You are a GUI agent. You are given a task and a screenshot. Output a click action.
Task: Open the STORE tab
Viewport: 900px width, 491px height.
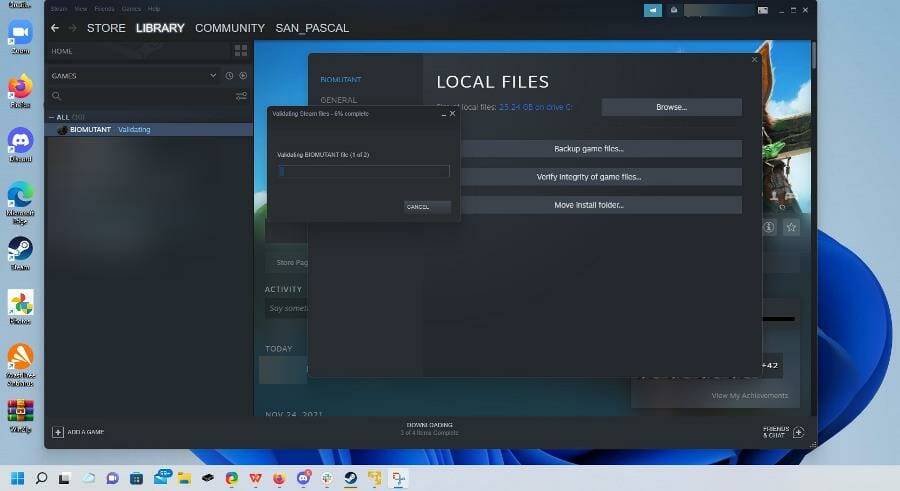(x=106, y=28)
